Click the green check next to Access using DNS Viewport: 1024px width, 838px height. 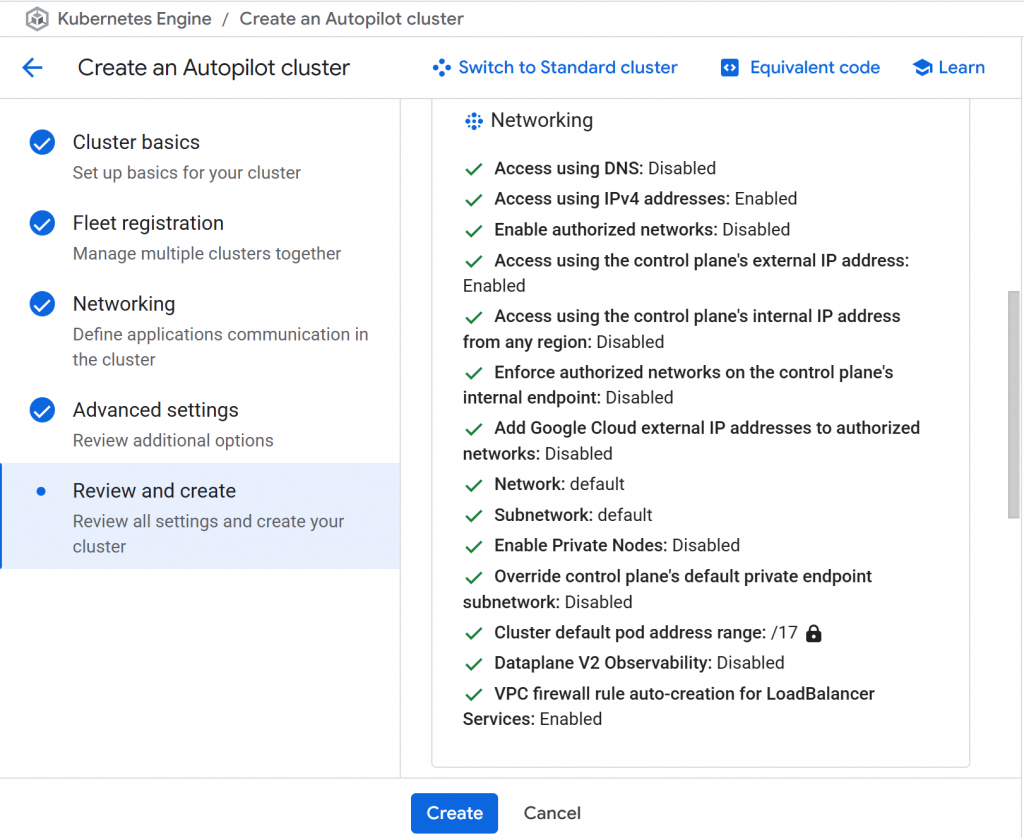coord(474,169)
